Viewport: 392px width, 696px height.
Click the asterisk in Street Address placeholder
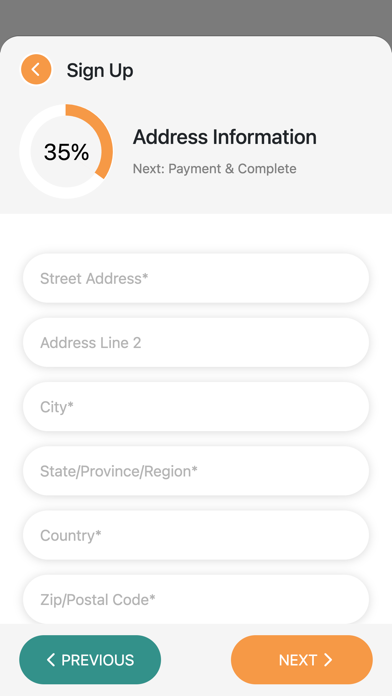pos(145,277)
